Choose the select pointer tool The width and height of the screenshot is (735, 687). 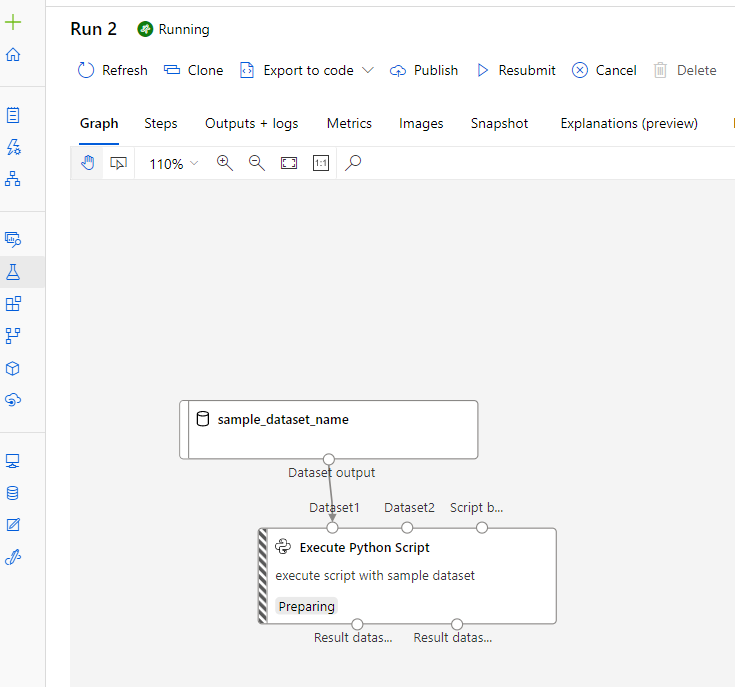tap(118, 163)
